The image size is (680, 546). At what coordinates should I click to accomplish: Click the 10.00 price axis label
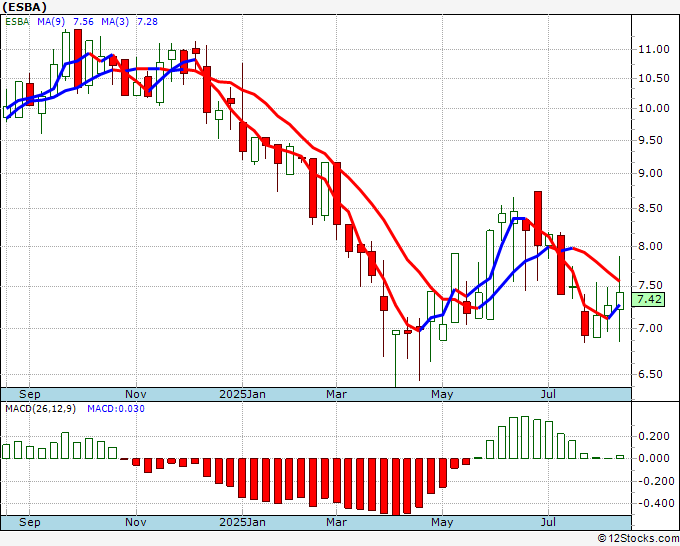[x=654, y=108]
